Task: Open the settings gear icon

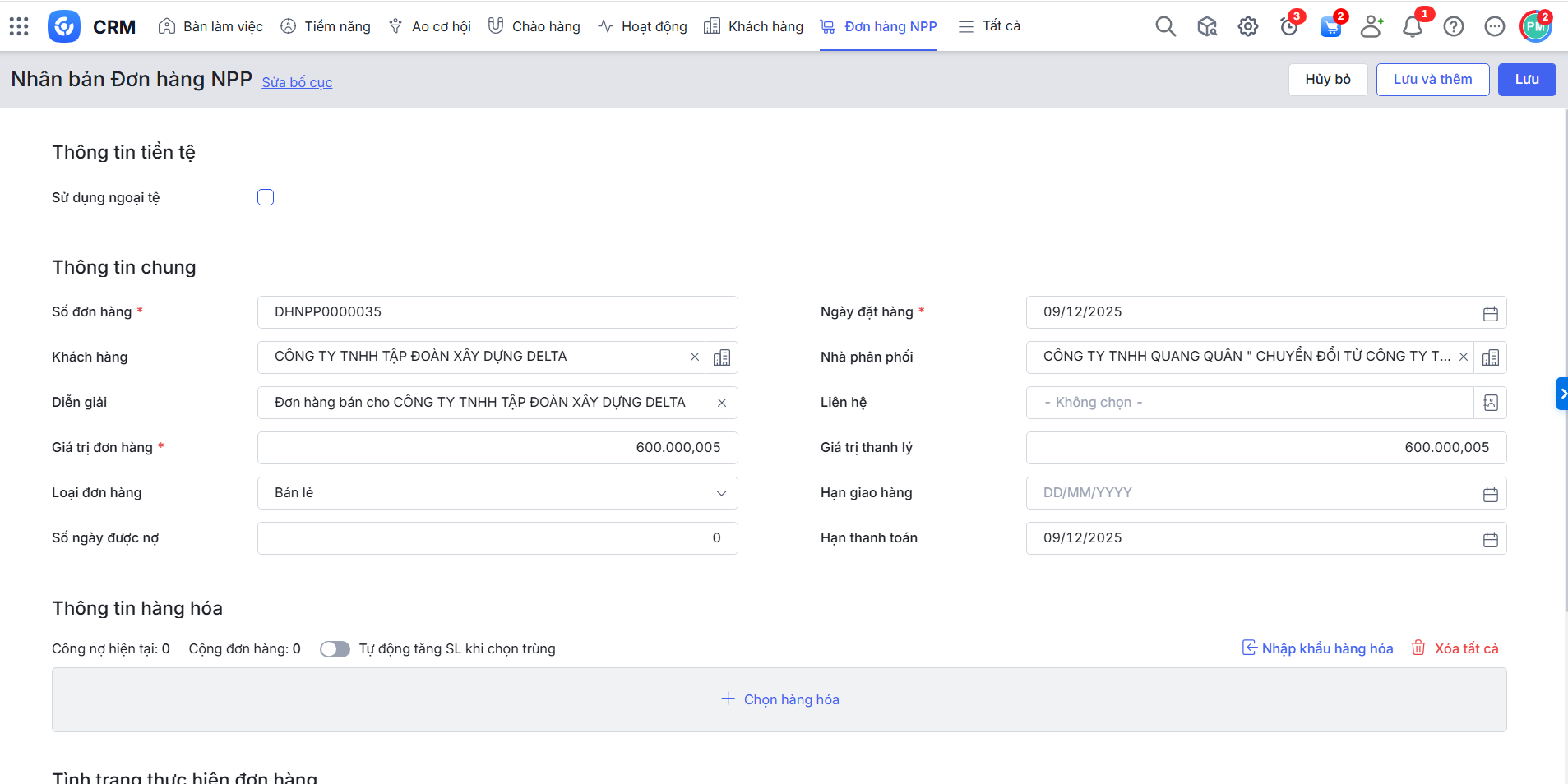Action: click(1247, 26)
